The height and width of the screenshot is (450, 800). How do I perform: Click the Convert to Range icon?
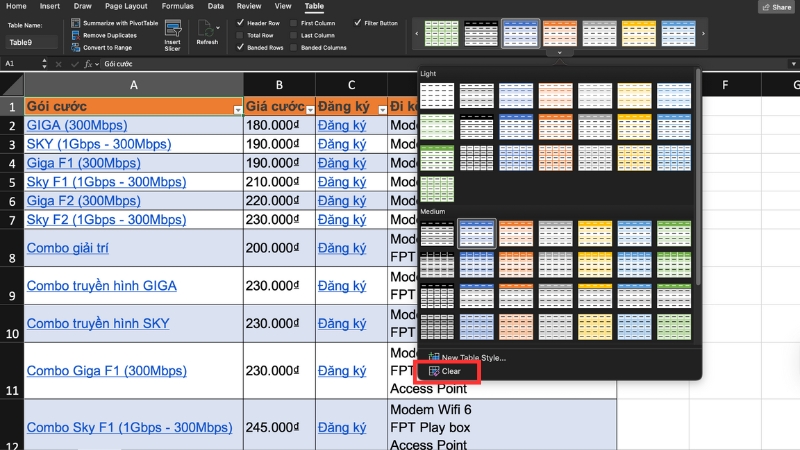[75, 48]
